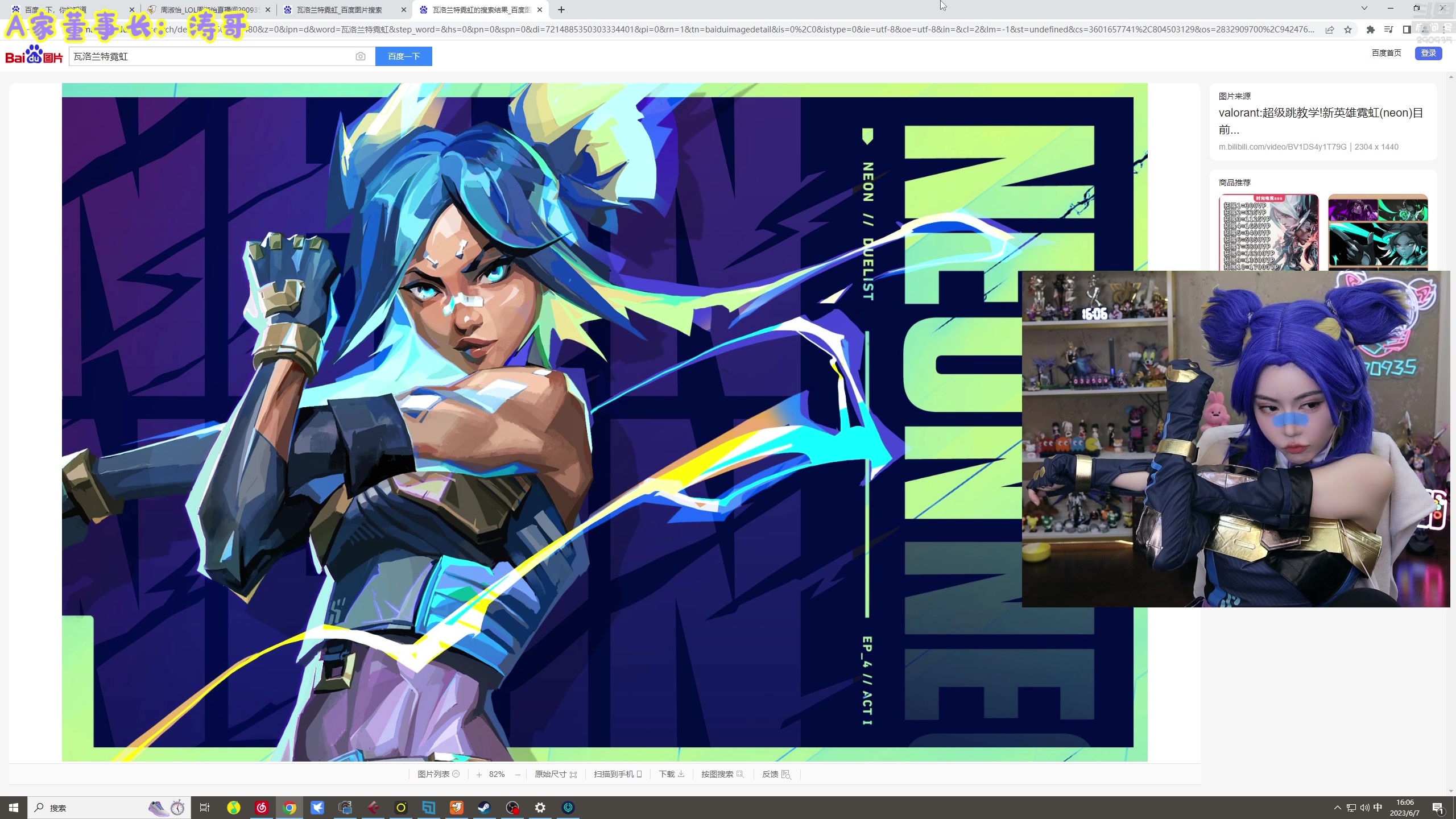Open the second recommended product thumbnail

click(x=1378, y=233)
